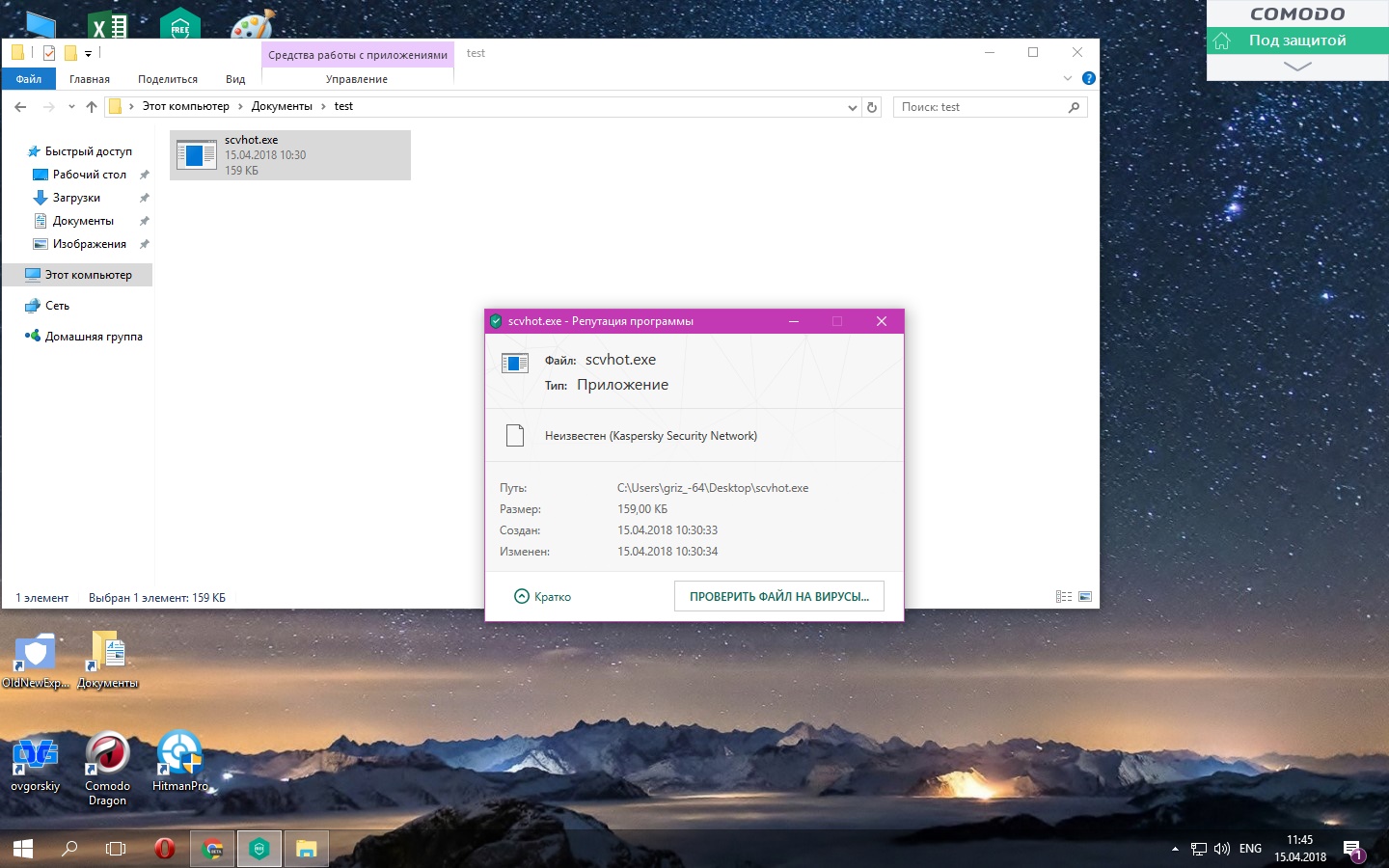1389x868 pixels.
Task: Expand the Explorer ribbon chevron
Action: click(x=1067, y=78)
